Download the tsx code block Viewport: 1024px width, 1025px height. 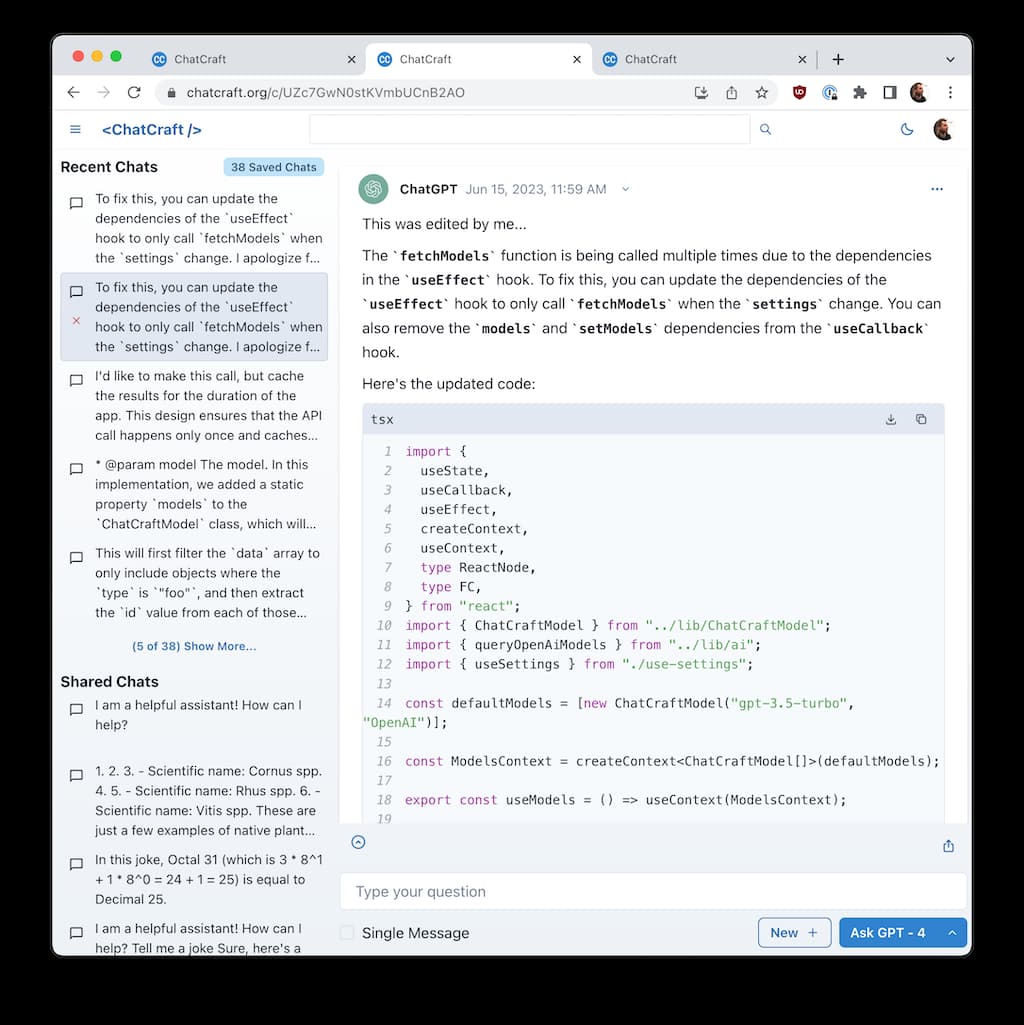891,419
